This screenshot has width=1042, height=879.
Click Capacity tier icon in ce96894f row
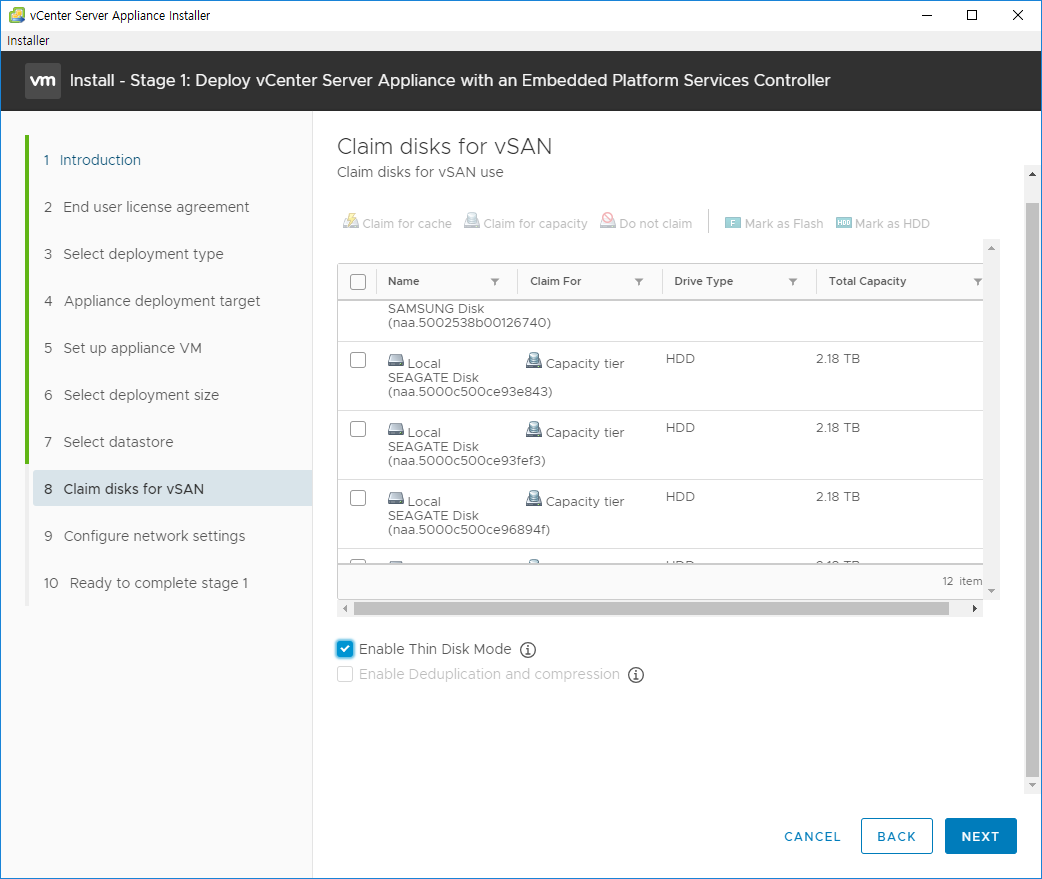coord(534,498)
